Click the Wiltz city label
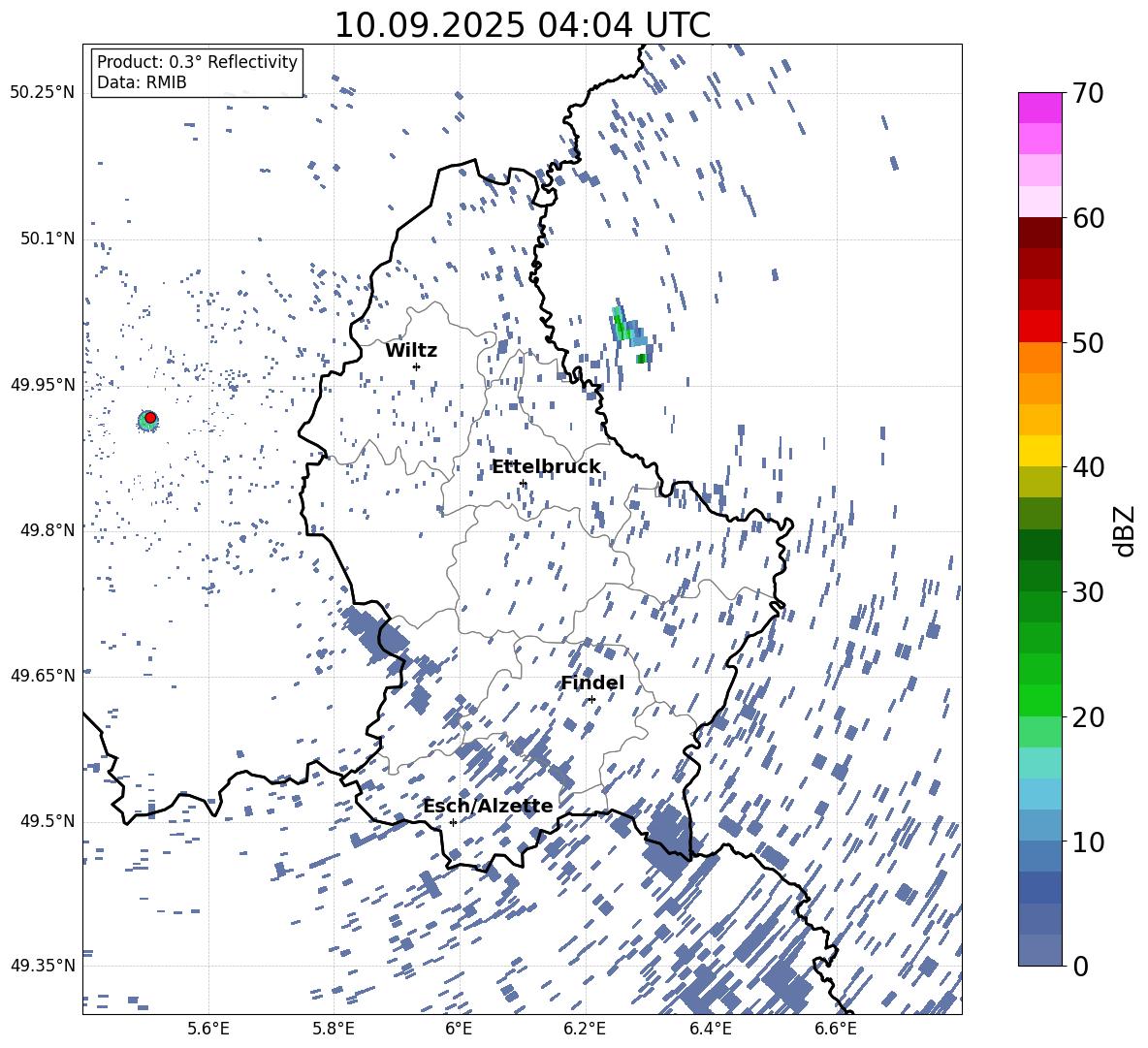 [x=411, y=351]
